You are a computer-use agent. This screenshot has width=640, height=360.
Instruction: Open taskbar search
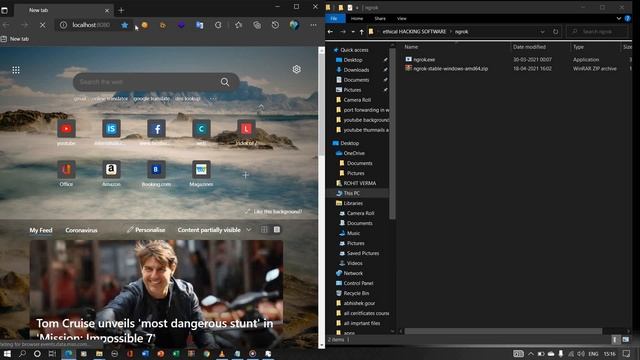[x=22, y=354]
